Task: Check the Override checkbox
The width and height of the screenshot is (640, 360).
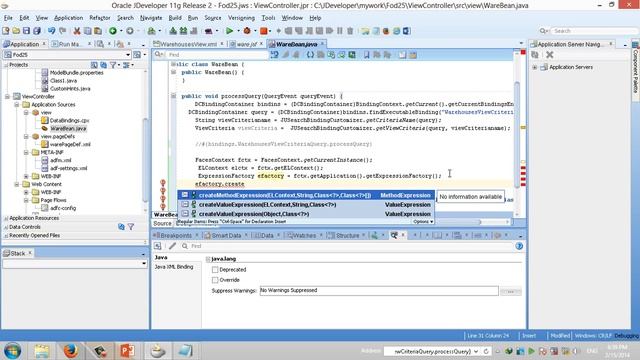Action: coord(215,280)
